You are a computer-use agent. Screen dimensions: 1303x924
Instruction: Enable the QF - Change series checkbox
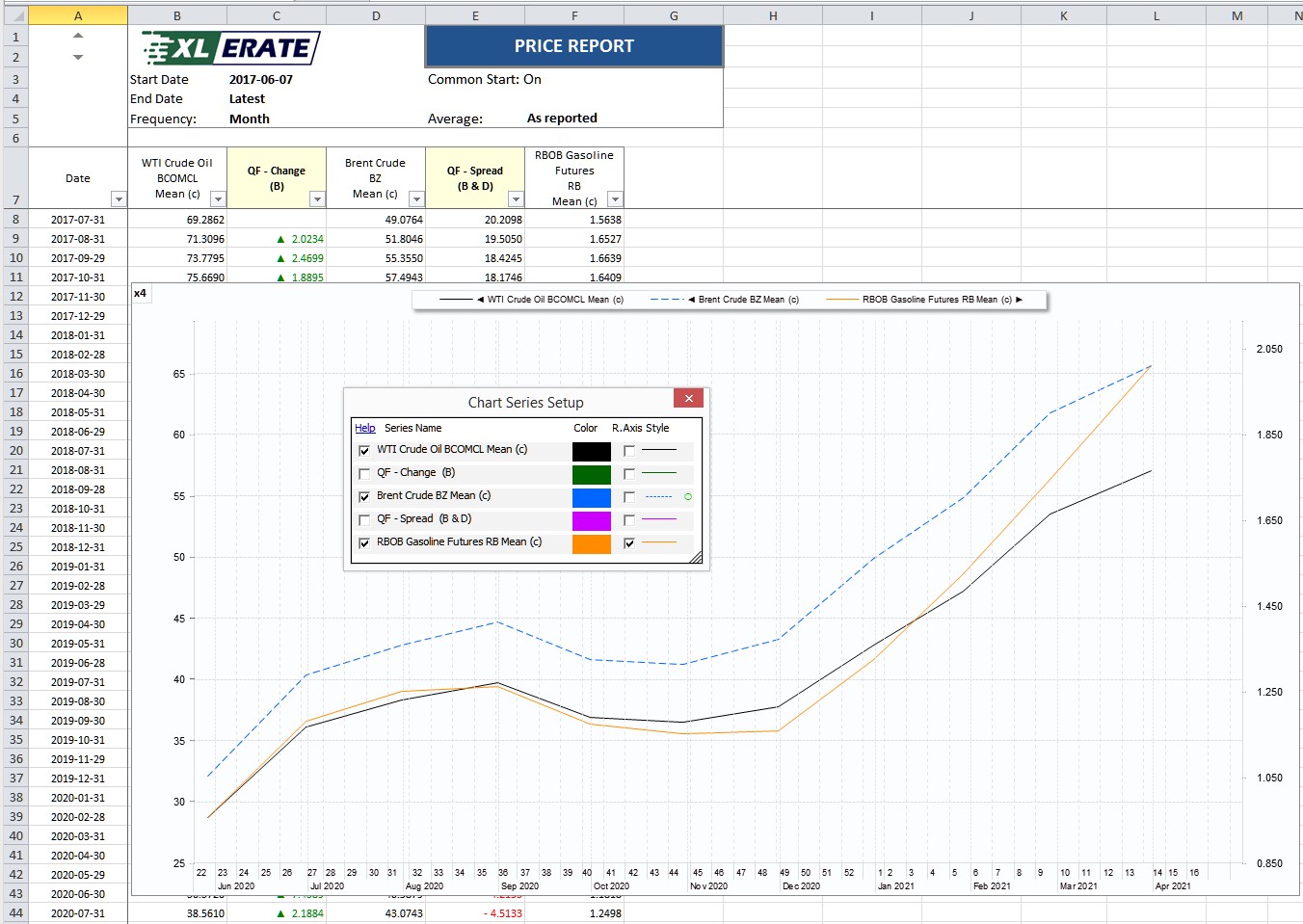click(x=364, y=473)
